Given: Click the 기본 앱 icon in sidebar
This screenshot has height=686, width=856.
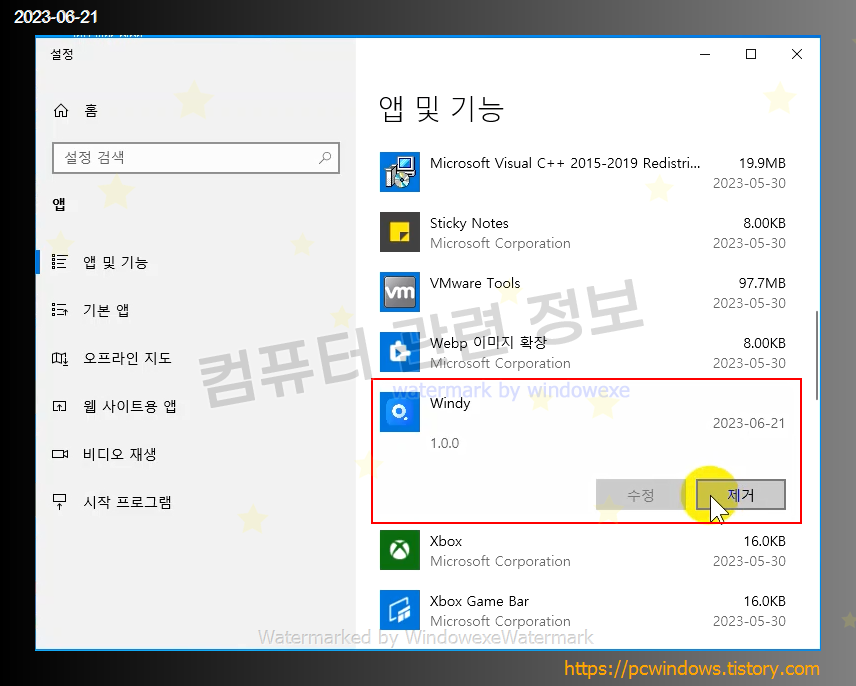Looking at the screenshot, I should coord(60,310).
